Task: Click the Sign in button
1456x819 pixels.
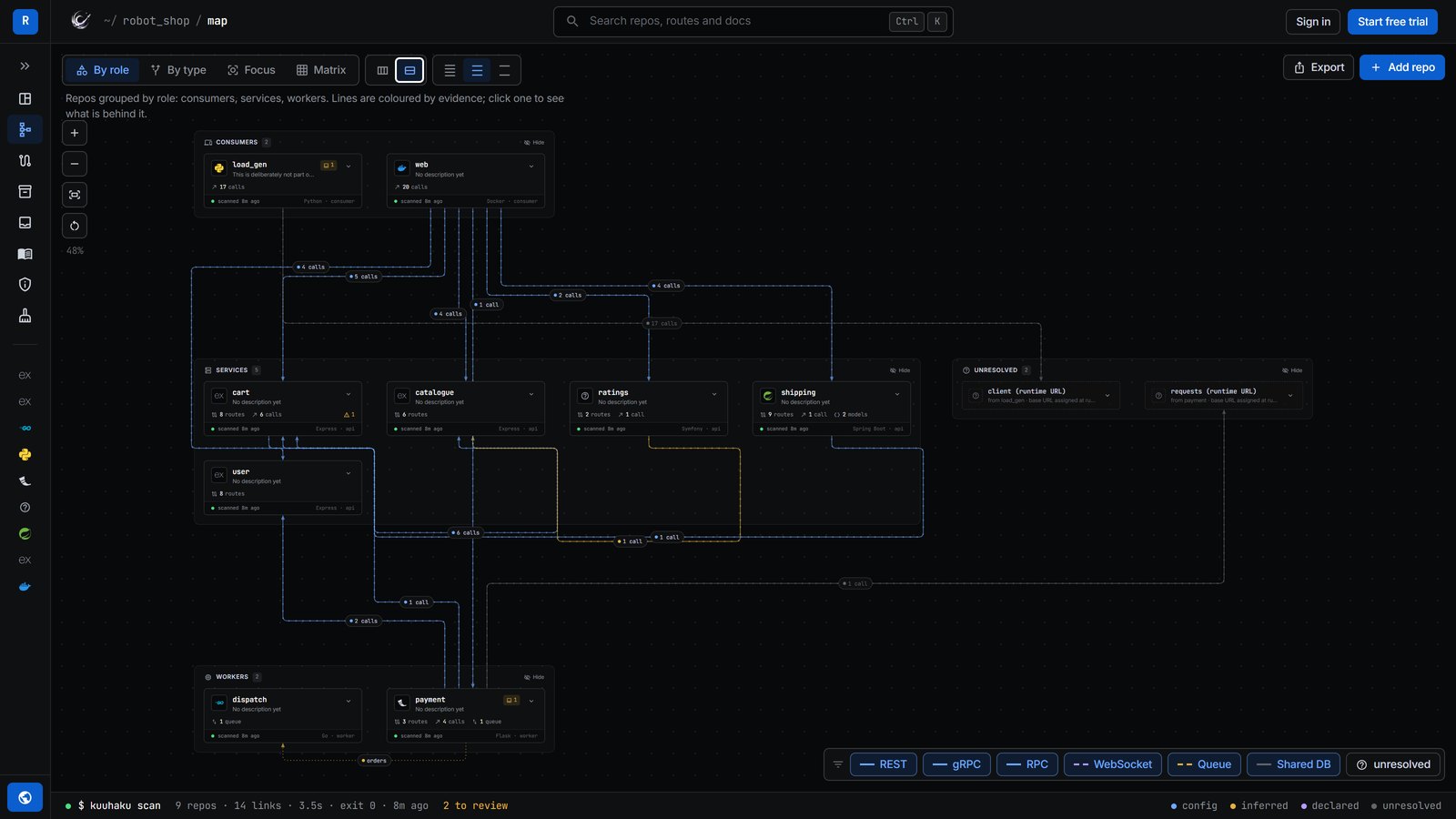Action: click(1313, 22)
